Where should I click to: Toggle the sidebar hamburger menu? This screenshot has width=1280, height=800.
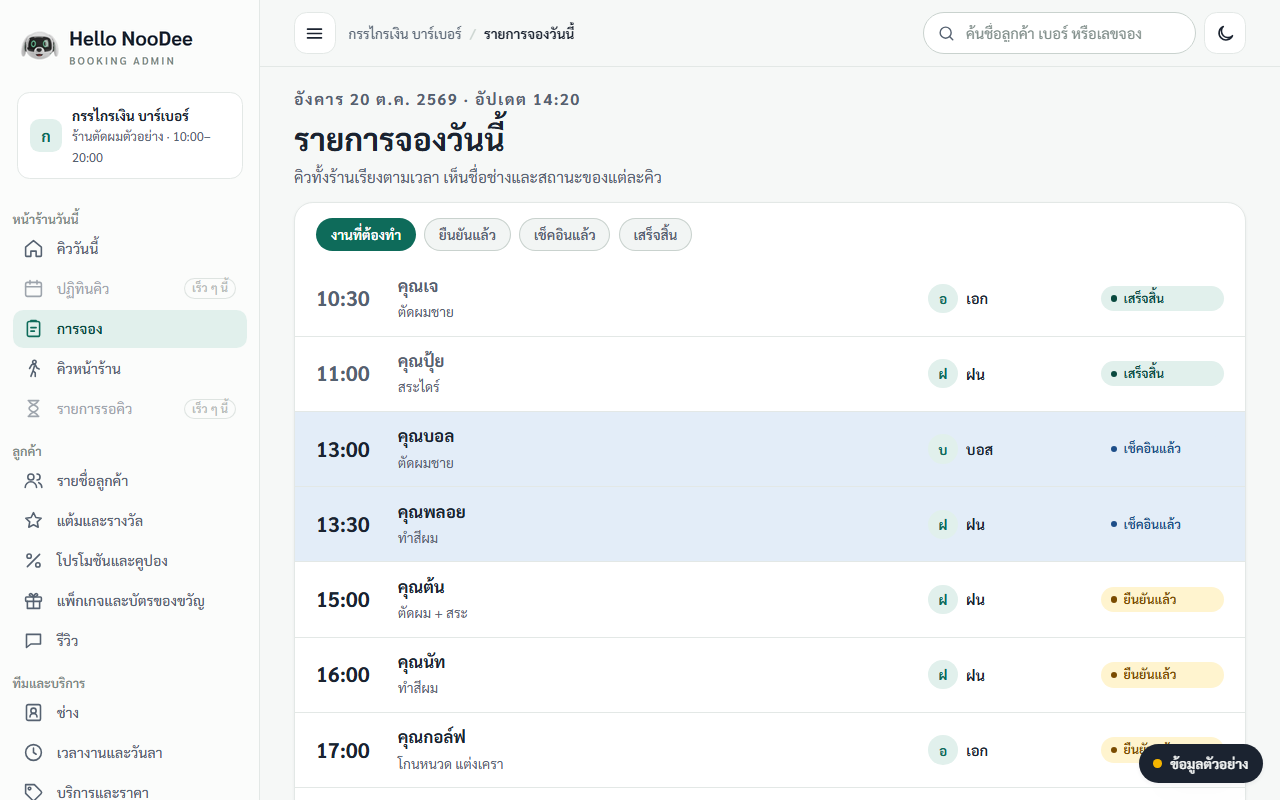click(315, 33)
